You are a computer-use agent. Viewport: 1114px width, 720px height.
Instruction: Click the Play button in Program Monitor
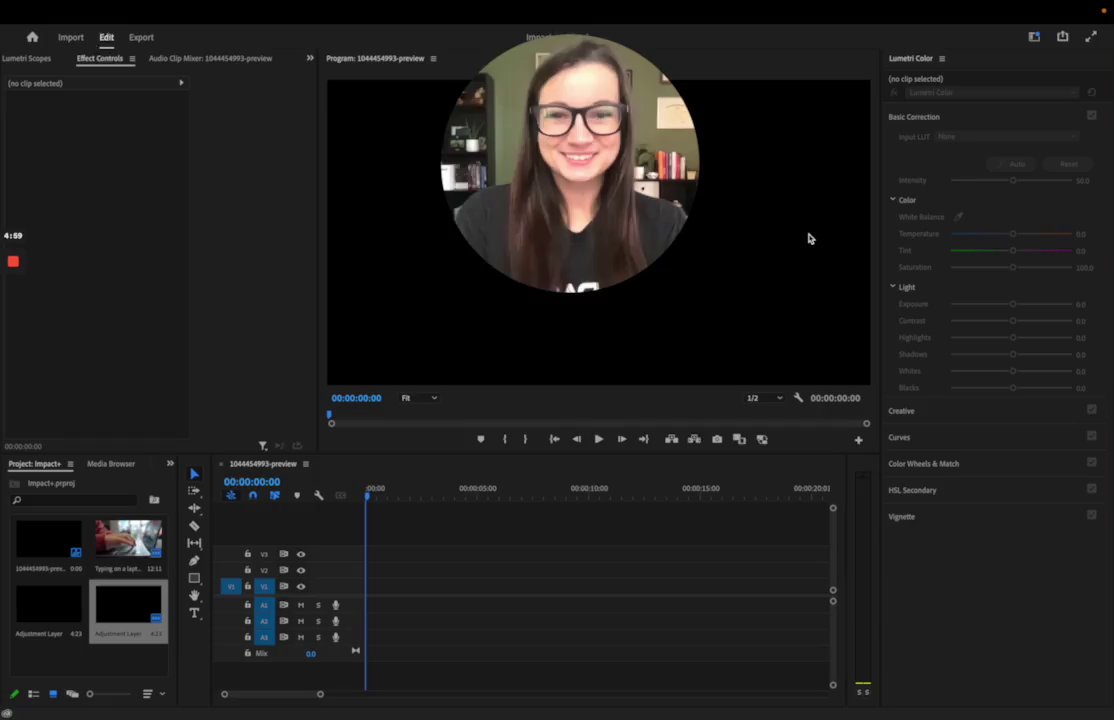598,439
